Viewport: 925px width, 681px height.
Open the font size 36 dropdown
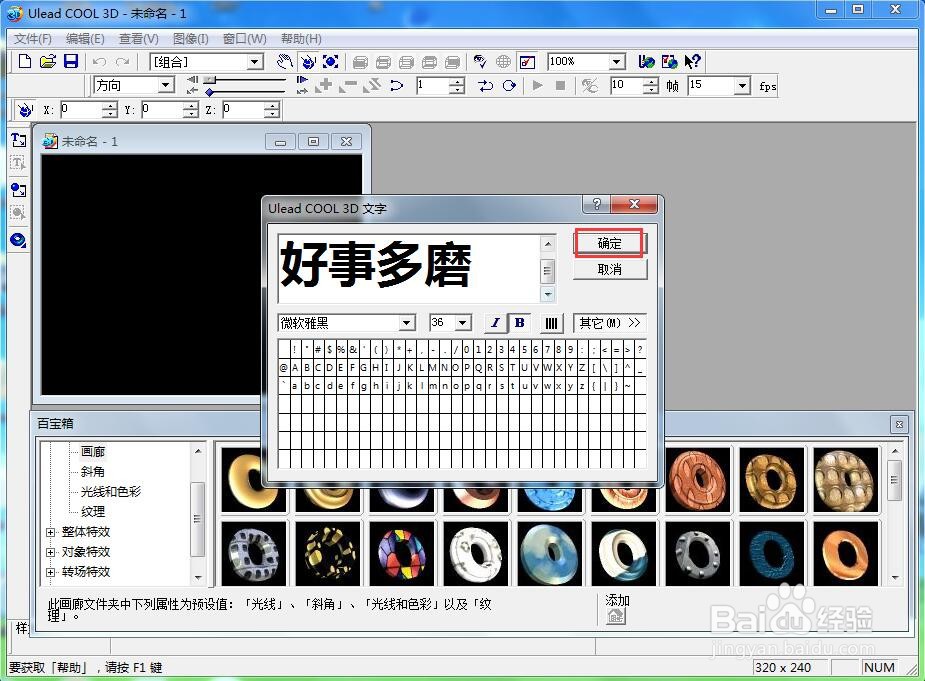[x=462, y=323]
